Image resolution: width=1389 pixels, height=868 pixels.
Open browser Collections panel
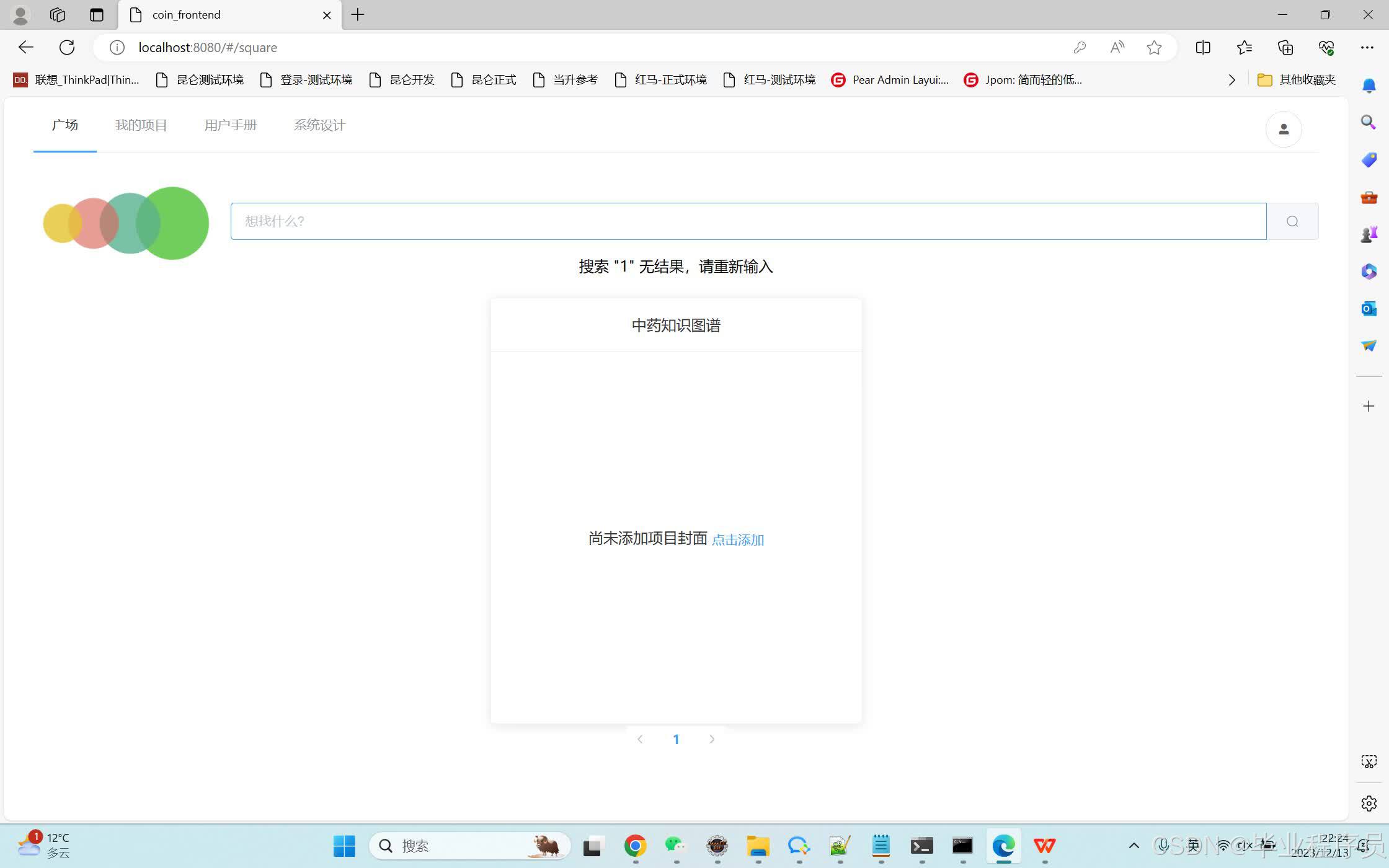[1285, 47]
